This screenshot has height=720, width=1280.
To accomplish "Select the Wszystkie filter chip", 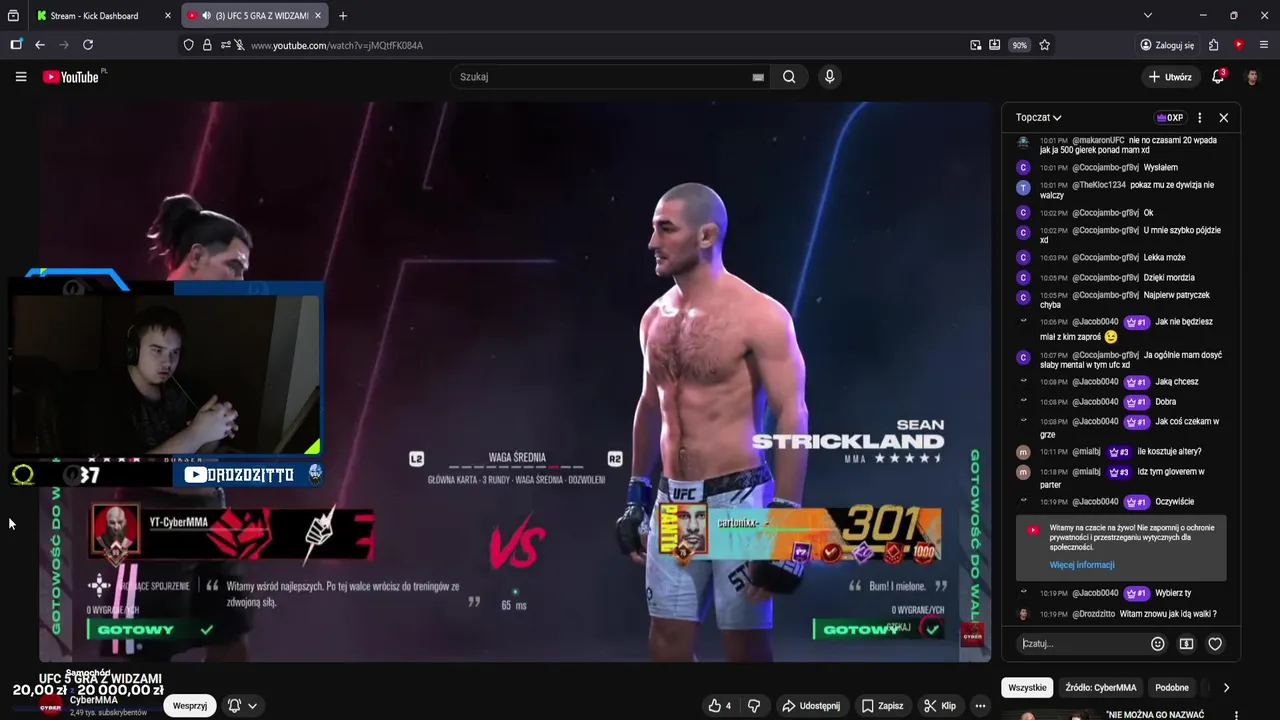I will point(1027,688).
